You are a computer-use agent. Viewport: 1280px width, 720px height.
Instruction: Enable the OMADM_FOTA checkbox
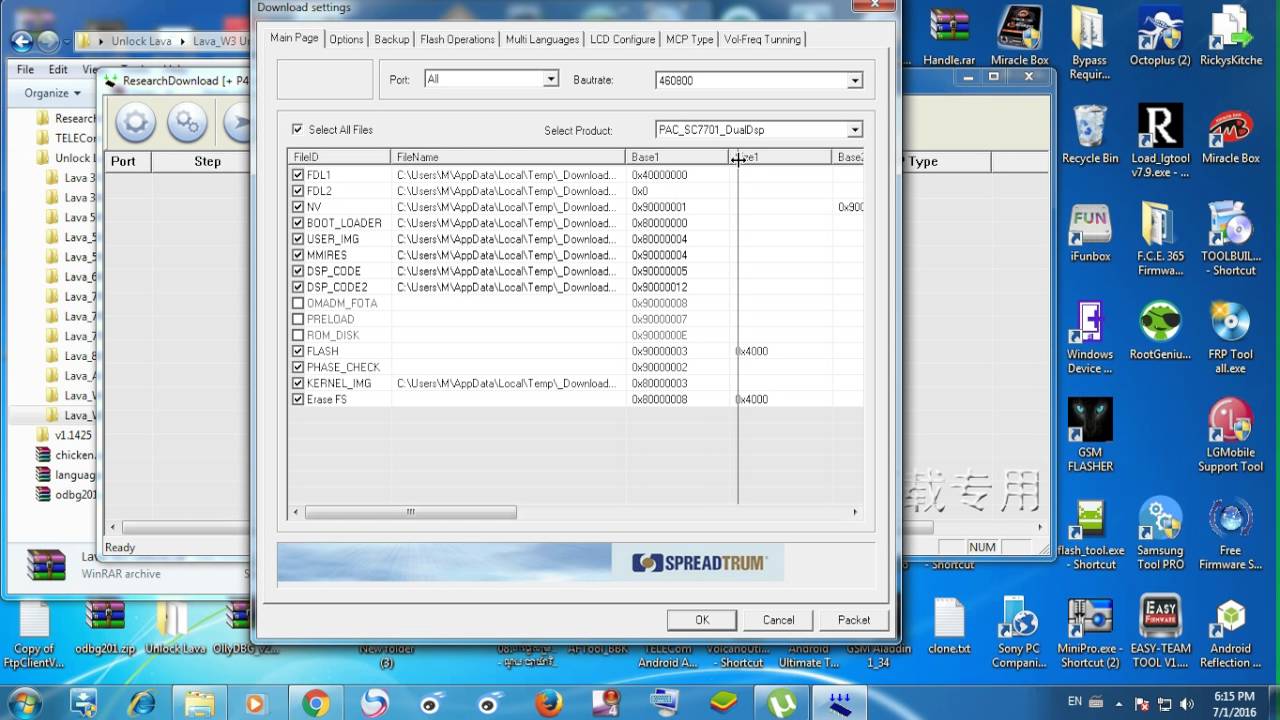(297, 303)
